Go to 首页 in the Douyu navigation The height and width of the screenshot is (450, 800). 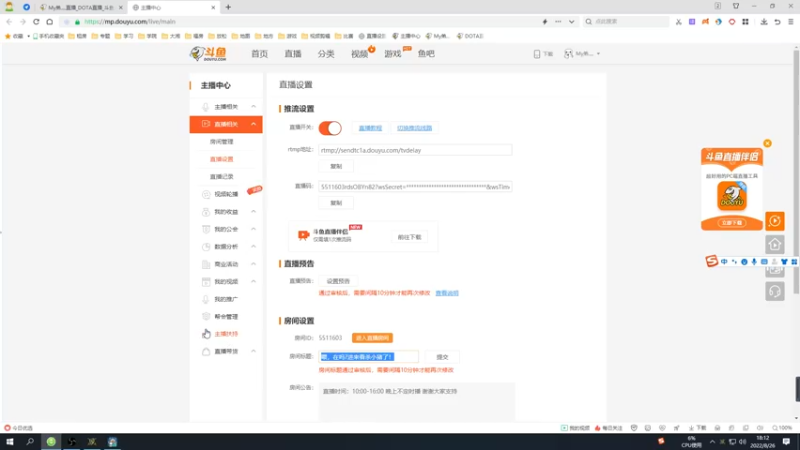pos(259,54)
